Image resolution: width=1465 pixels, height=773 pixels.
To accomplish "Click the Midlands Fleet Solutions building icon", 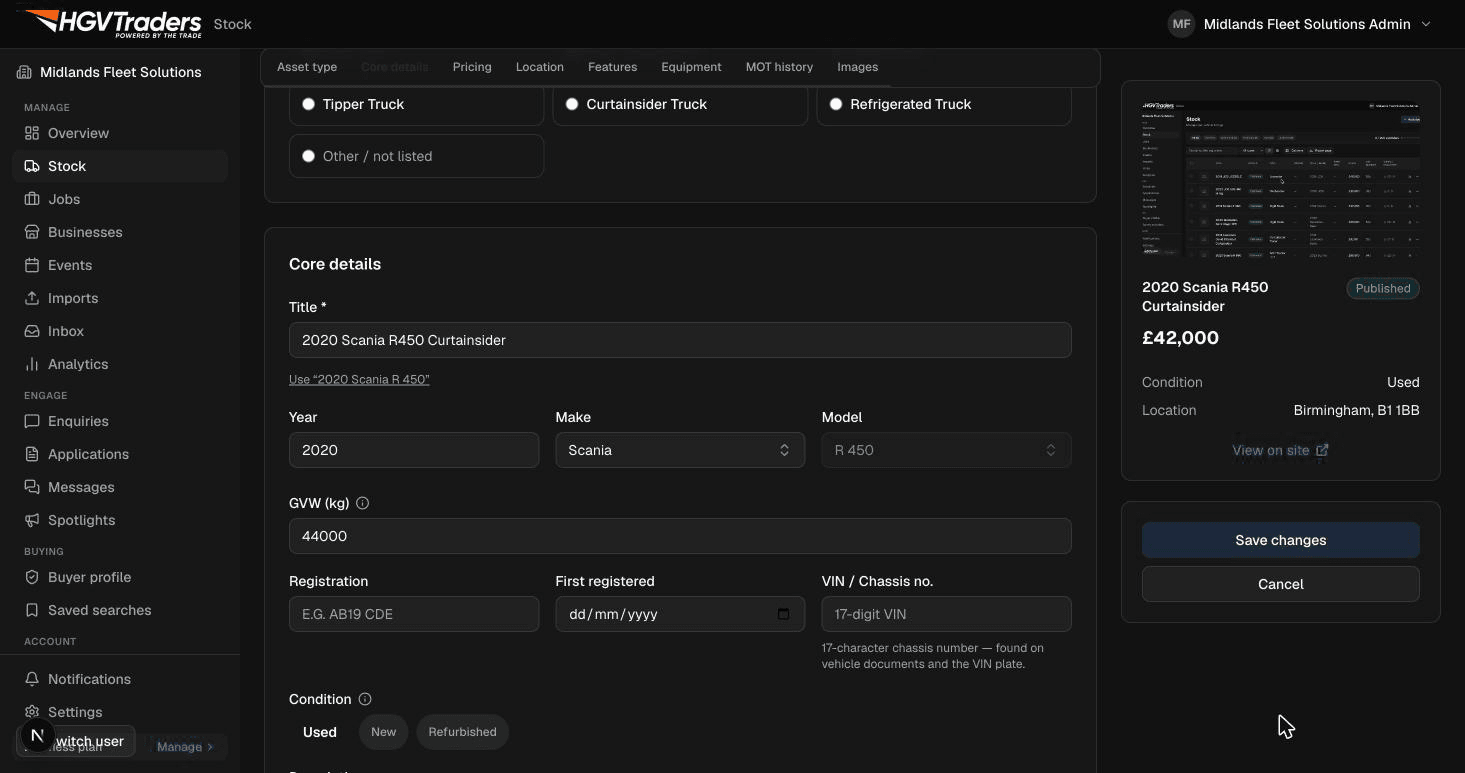I will pyautogui.click(x=24, y=72).
